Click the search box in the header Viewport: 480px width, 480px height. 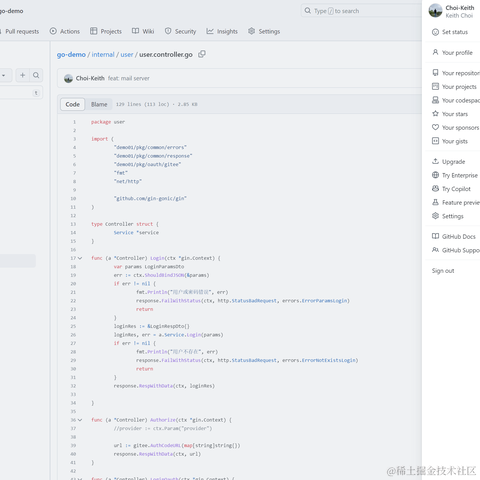[362, 11]
